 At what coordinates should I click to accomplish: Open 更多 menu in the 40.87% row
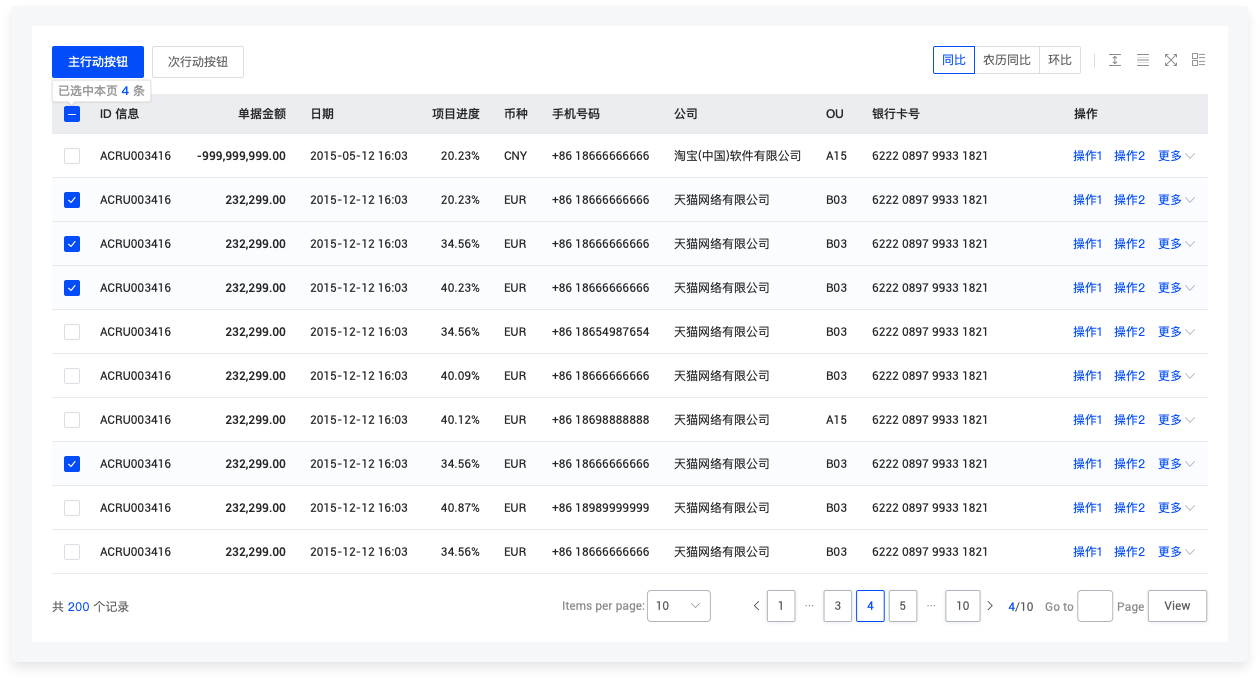tap(1176, 508)
